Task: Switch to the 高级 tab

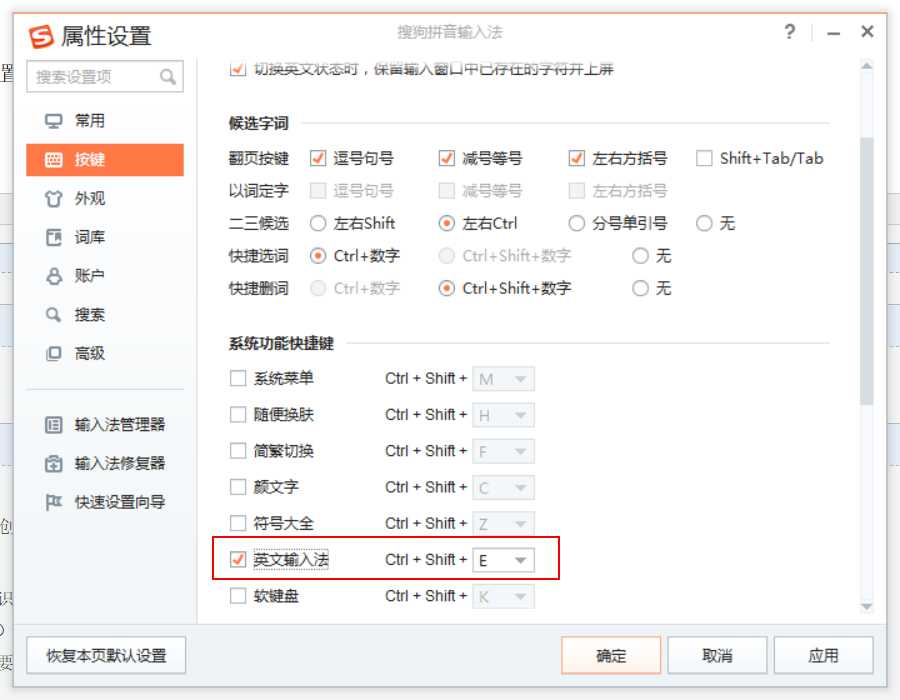Action: [x=105, y=353]
